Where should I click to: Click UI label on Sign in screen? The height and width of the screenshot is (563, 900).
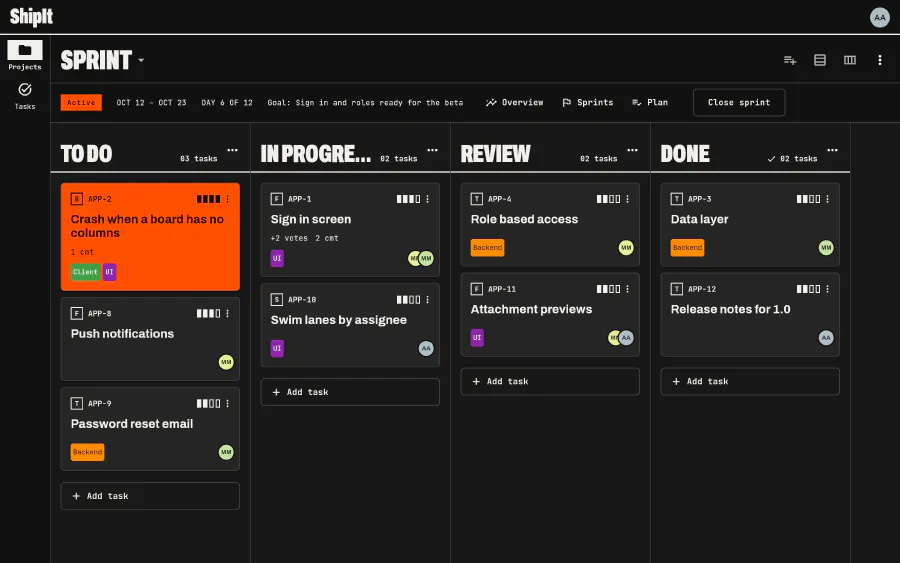click(277, 258)
